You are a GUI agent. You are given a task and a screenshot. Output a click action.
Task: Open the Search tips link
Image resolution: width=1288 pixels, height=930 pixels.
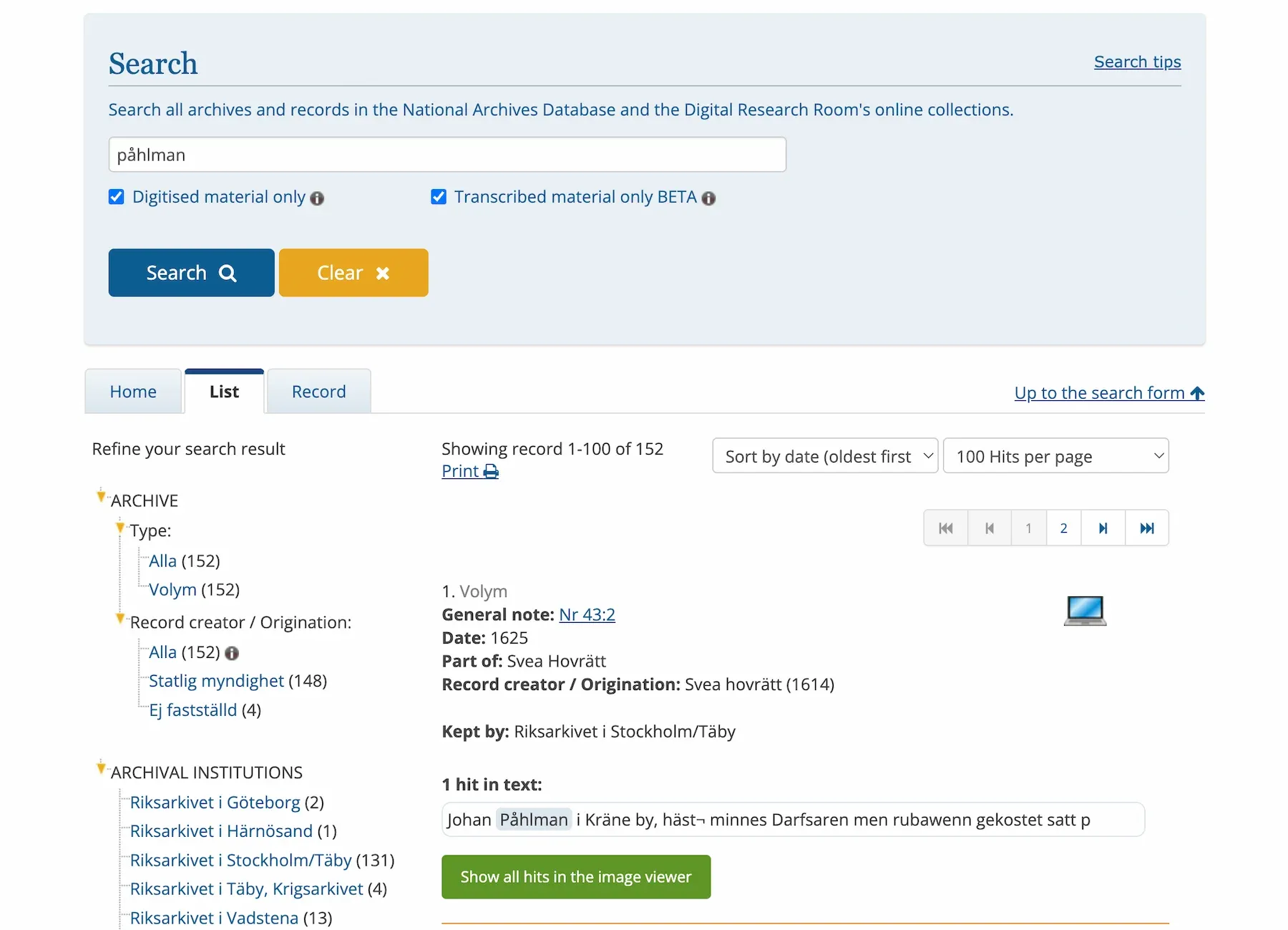(1136, 62)
